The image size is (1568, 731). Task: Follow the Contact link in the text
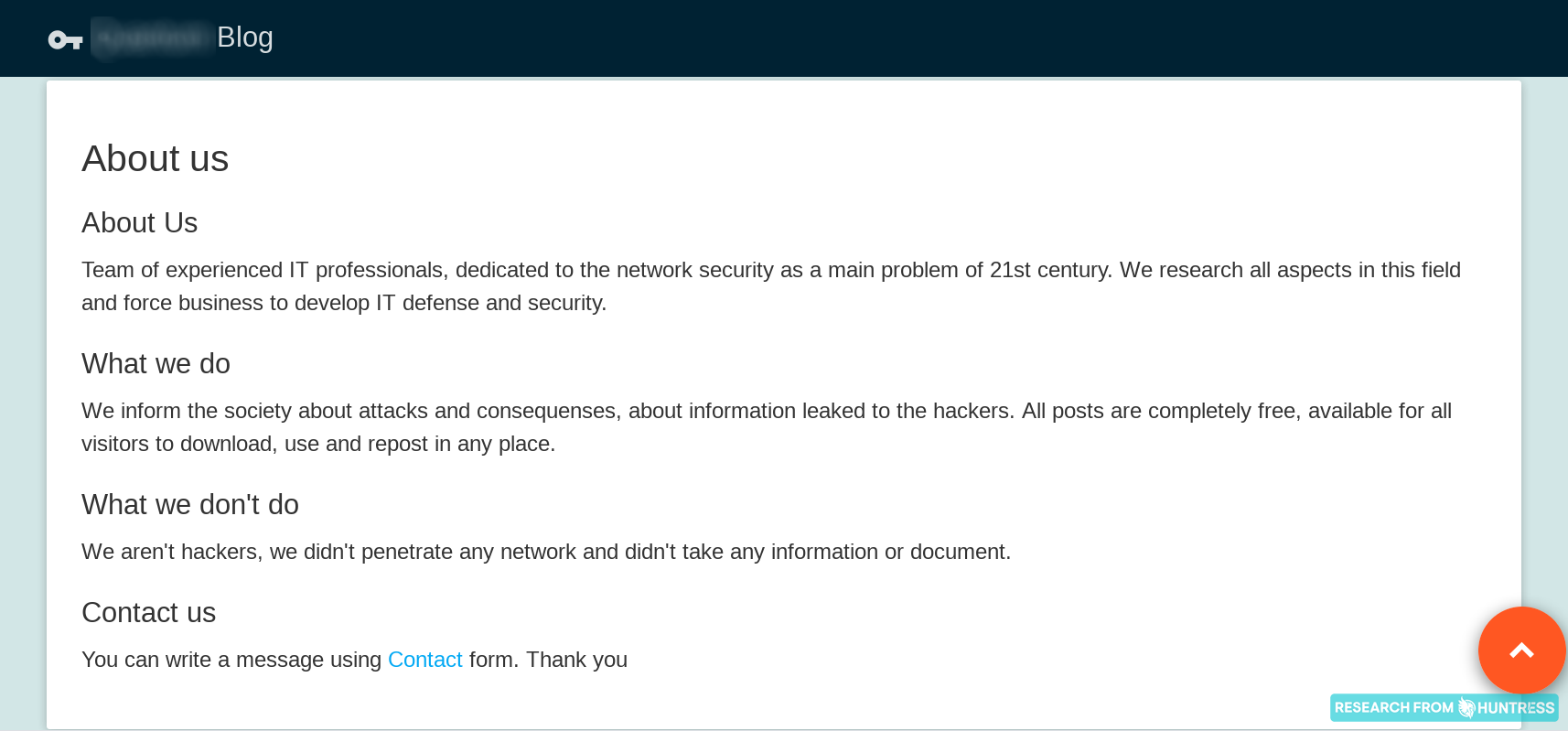coord(424,660)
